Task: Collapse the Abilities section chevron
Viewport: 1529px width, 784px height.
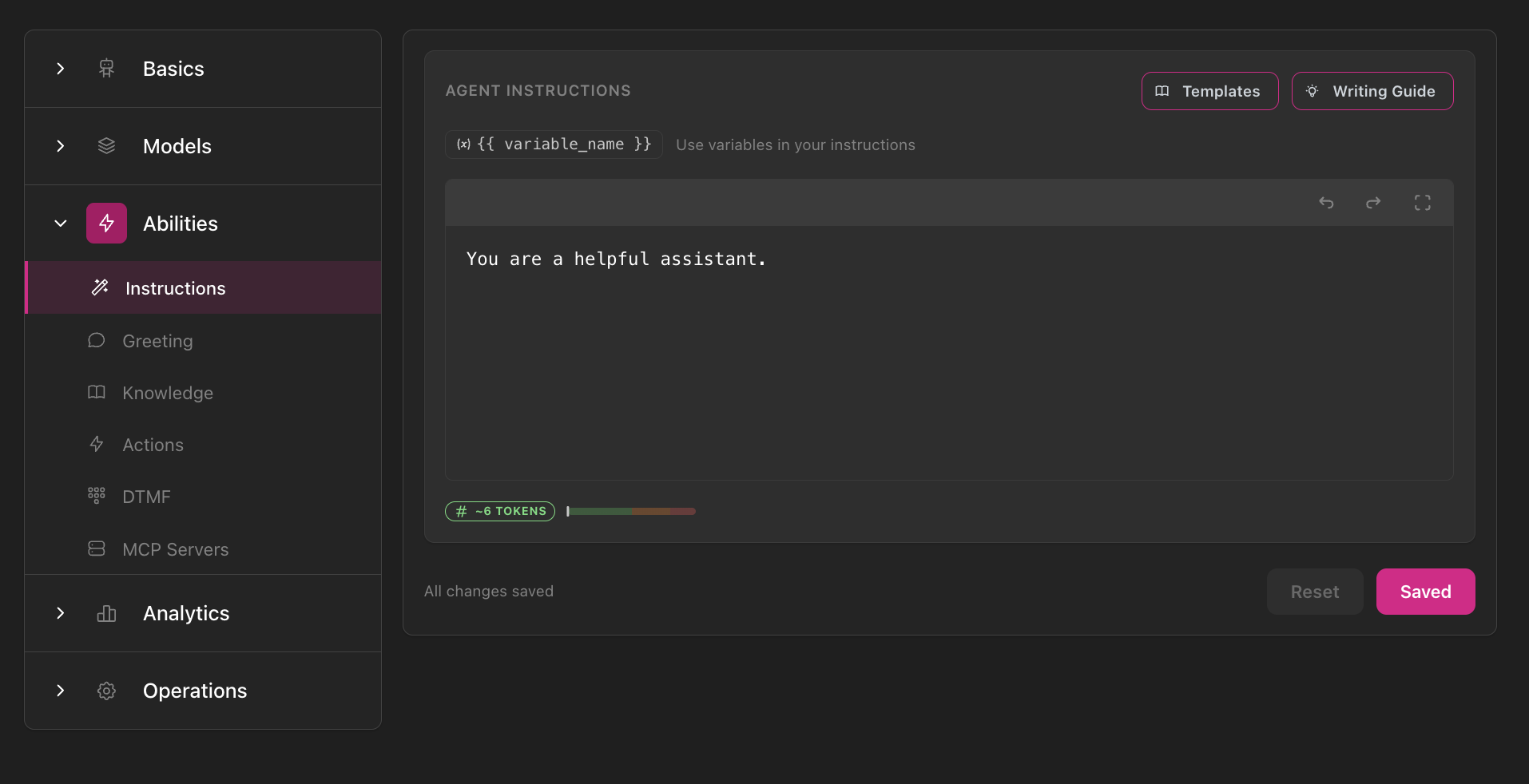Action: pos(61,224)
